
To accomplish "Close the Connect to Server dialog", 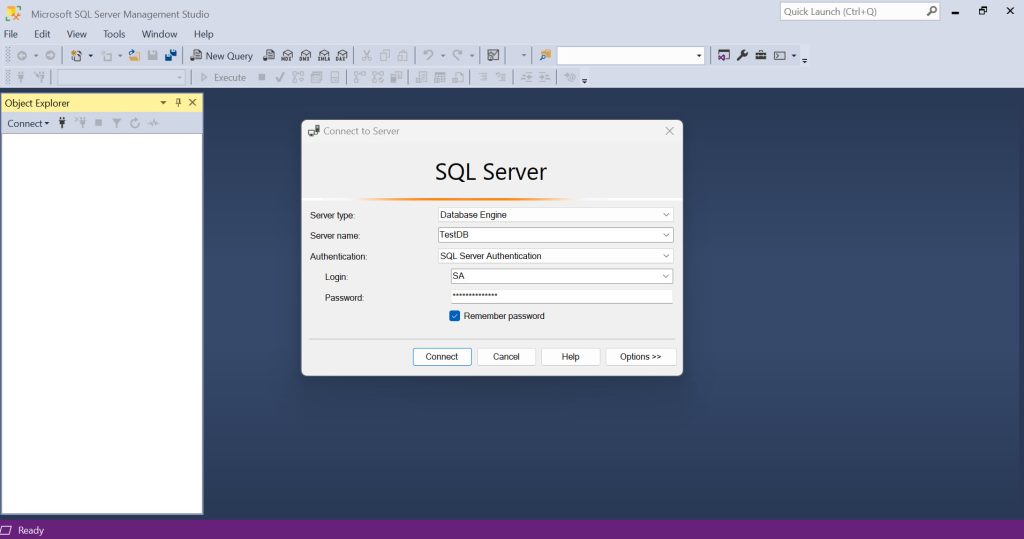I will point(669,131).
